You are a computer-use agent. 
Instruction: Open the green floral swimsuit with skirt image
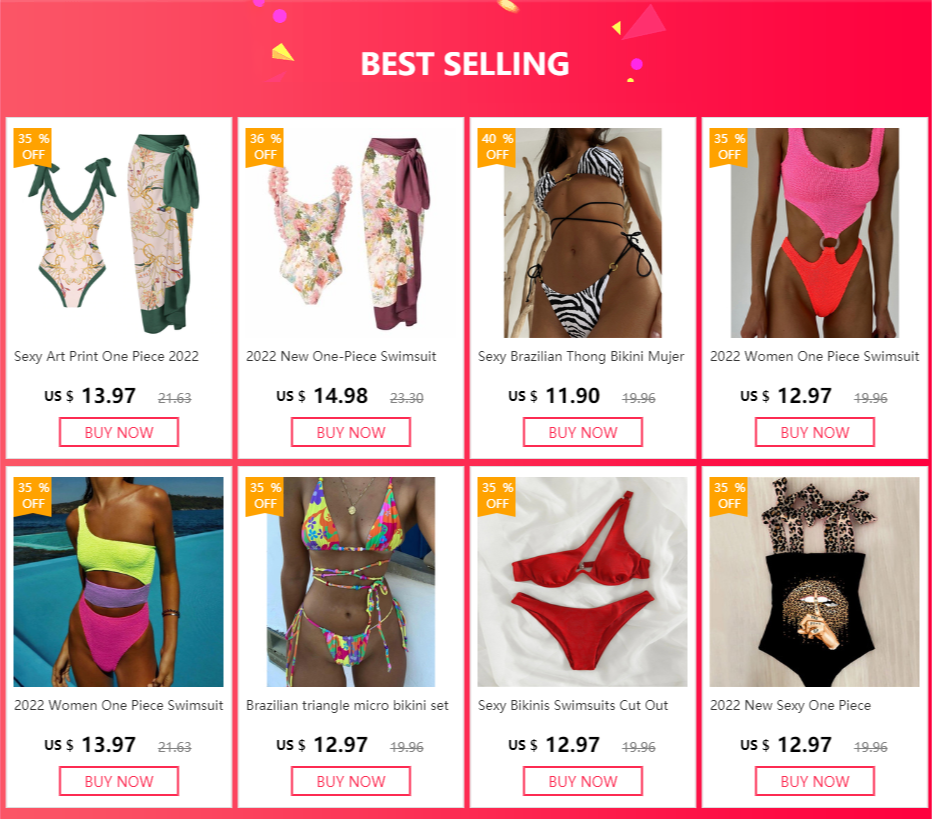click(119, 233)
